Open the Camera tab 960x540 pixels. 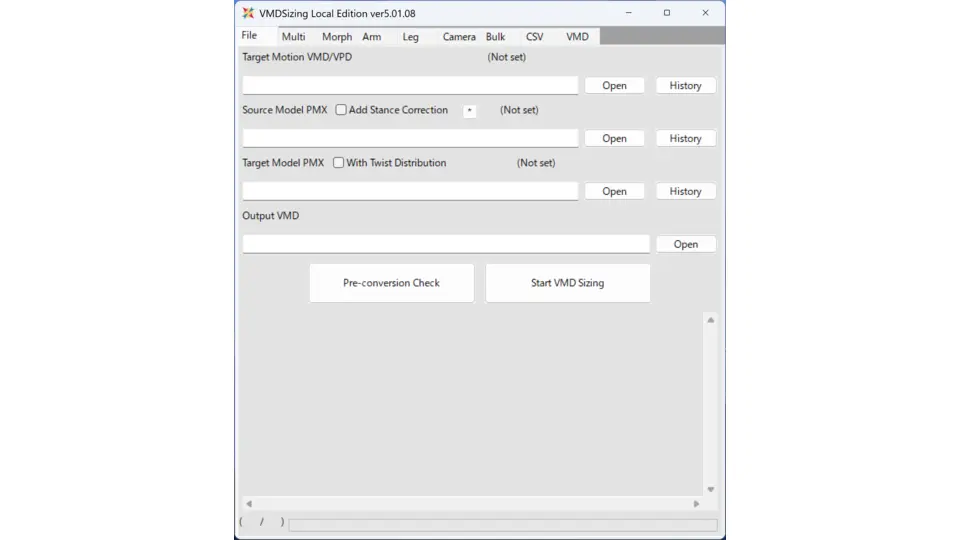point(459,37)
